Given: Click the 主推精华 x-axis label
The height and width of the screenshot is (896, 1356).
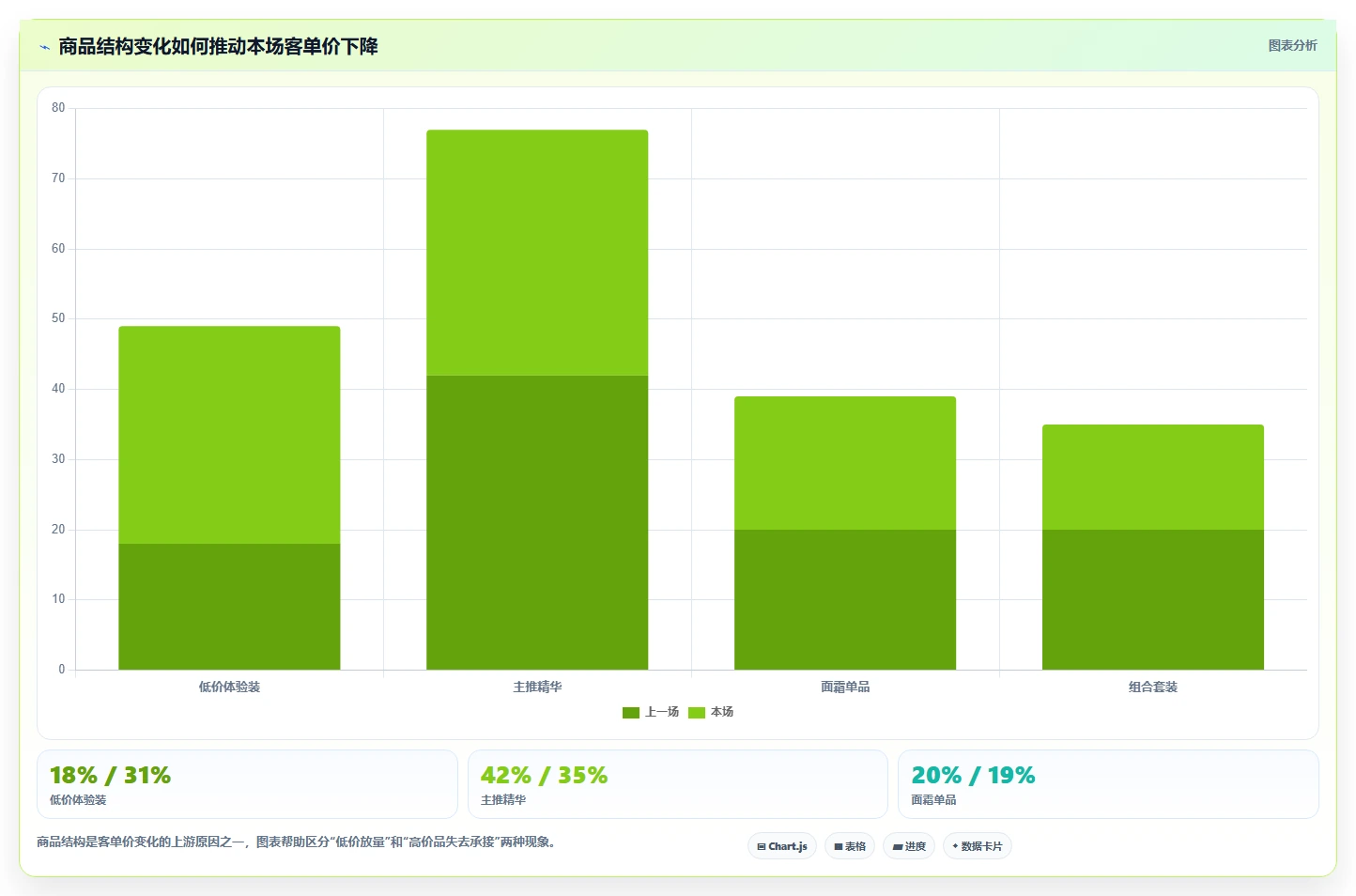Looking at the screenshot, I should pyautogui.click(x=537, y=687).
